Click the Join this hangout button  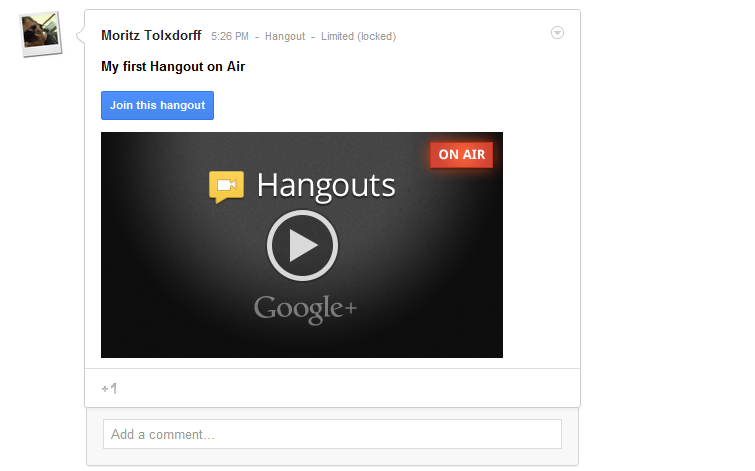point(157,105)
